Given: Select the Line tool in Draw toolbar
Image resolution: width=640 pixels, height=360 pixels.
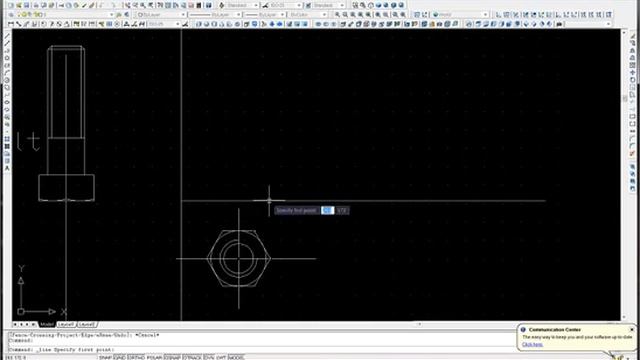Looking at the screenshot, I should coord(7,37).
